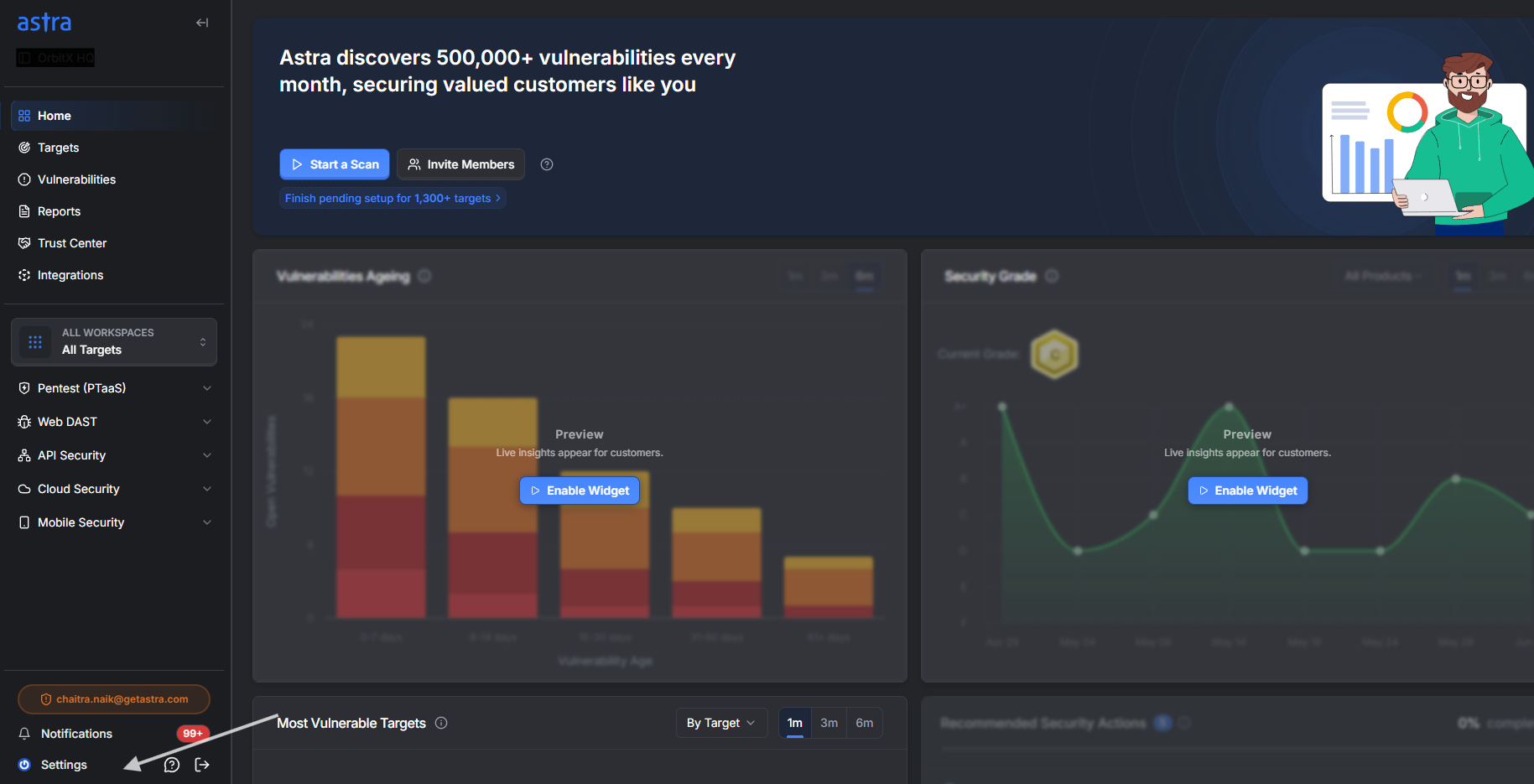Click the Home grid icon

(24, 116)
